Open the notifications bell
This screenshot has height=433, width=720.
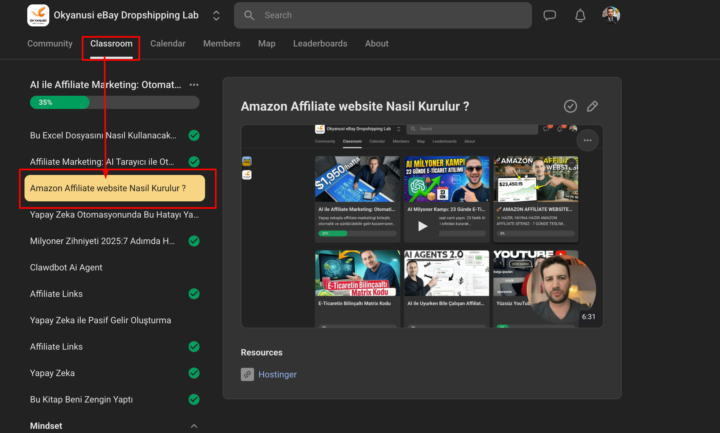click(580, 16)
